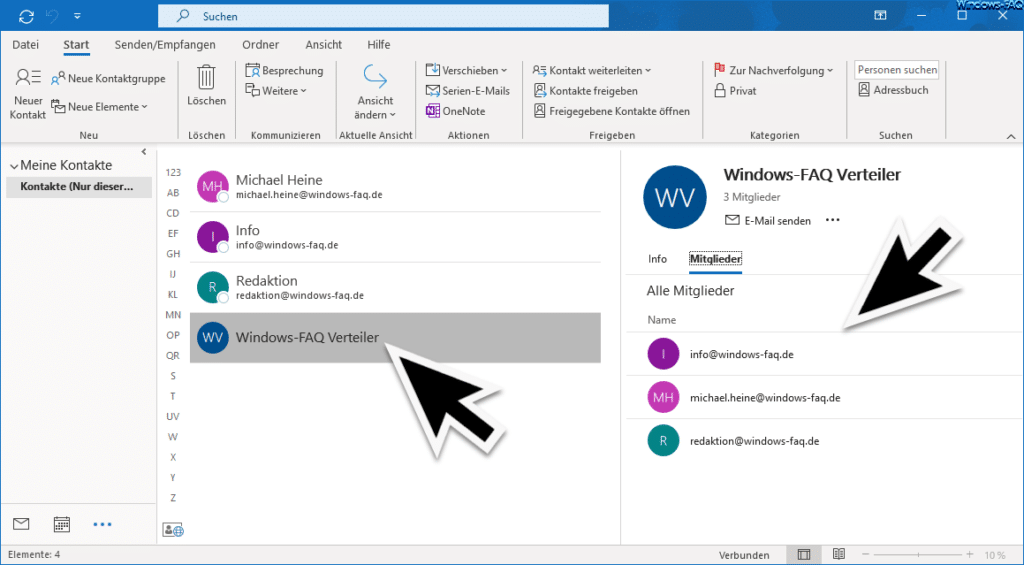
Task: Collapse the ribbon with the chevron
Action: (1011, 137)
